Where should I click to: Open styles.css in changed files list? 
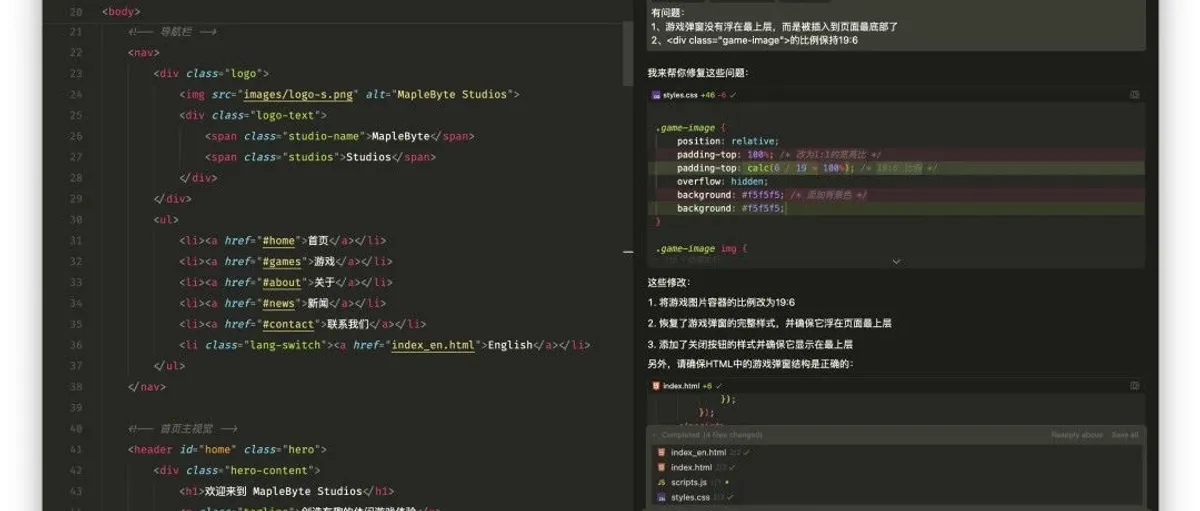690,497
